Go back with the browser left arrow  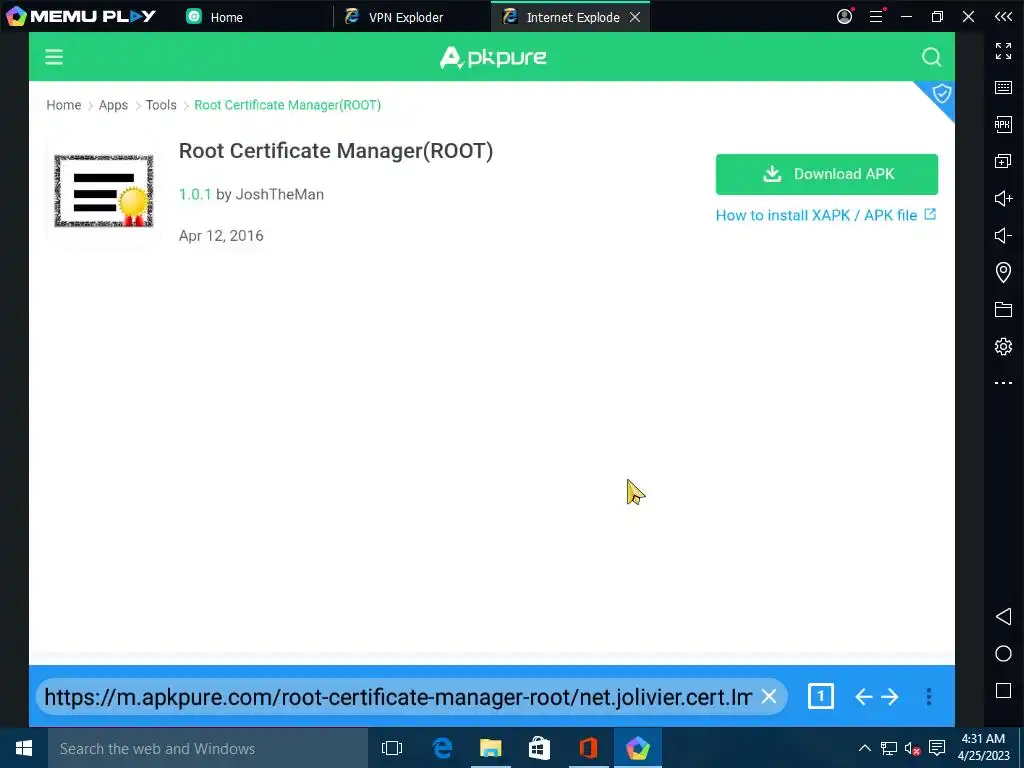863,697
